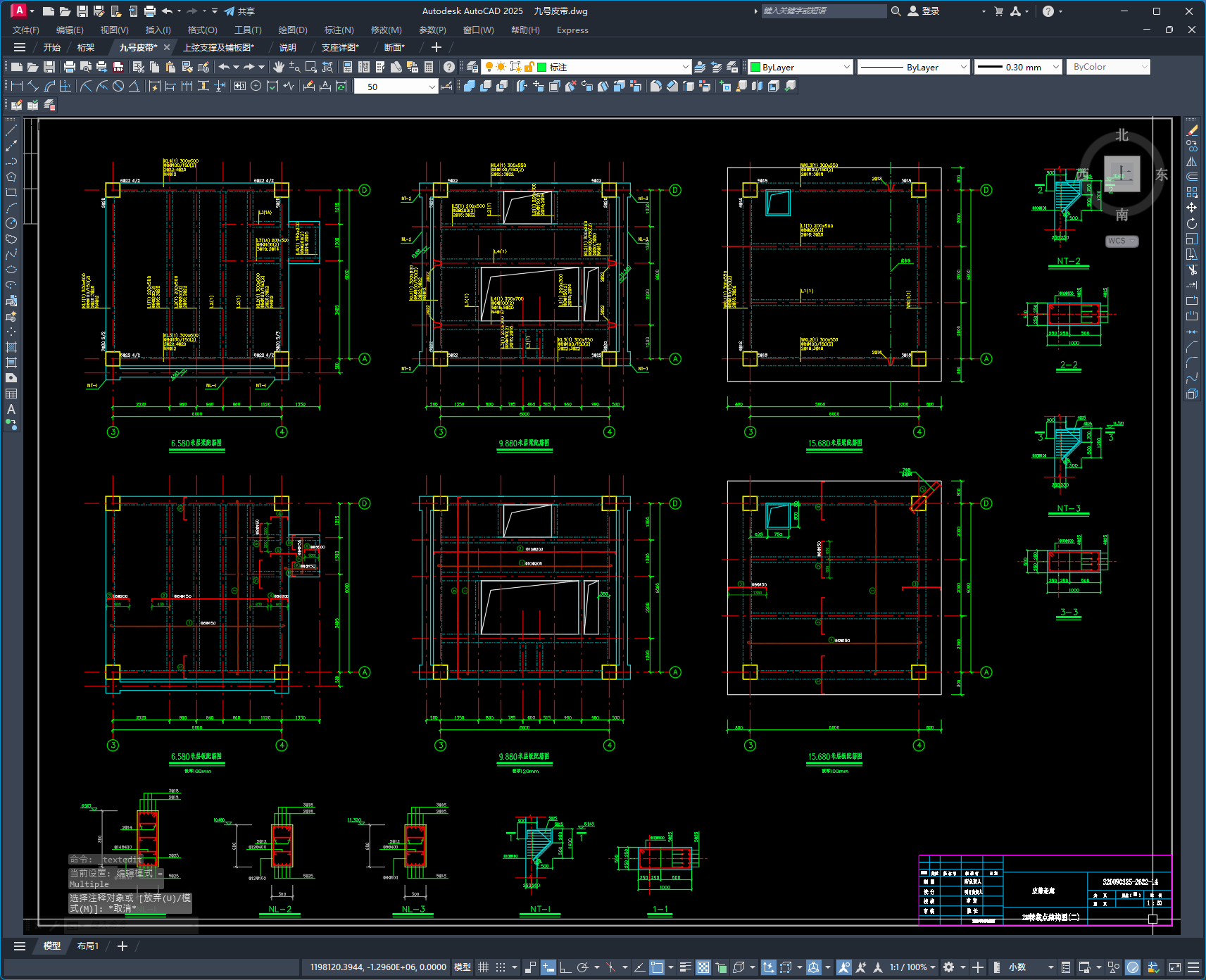Open the file tabs hamburger menu

pos(20,47)
